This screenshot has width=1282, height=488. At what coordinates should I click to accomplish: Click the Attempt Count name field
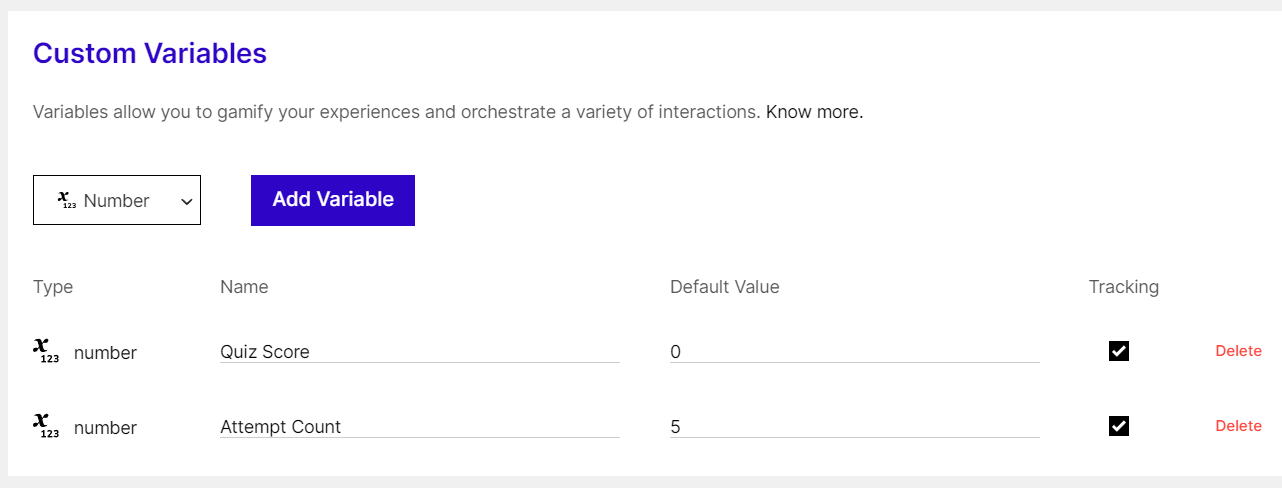point(420,426)
